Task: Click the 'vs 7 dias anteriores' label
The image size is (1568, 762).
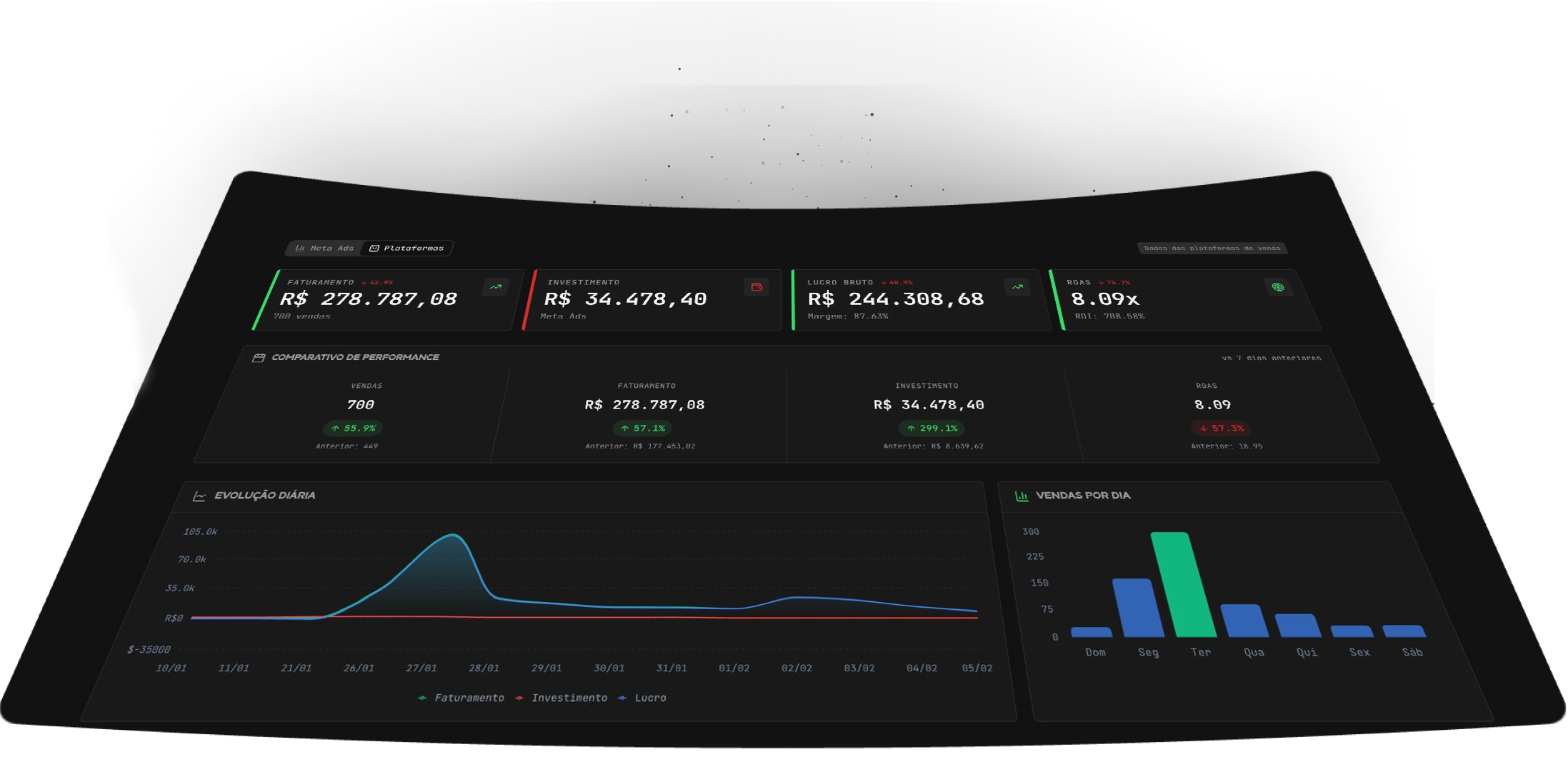Action: pos(1271,358)
